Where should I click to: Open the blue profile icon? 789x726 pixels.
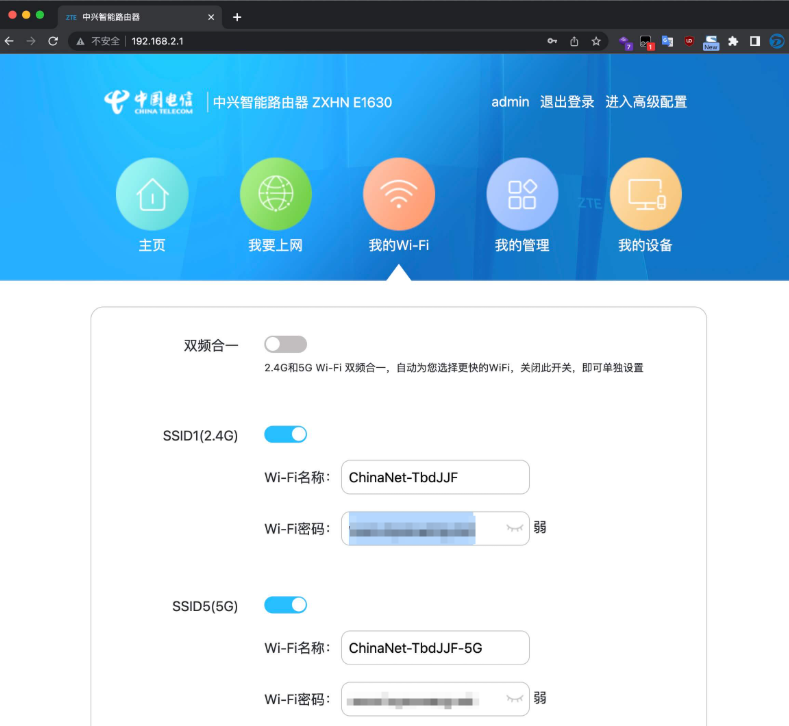[777, 41]
